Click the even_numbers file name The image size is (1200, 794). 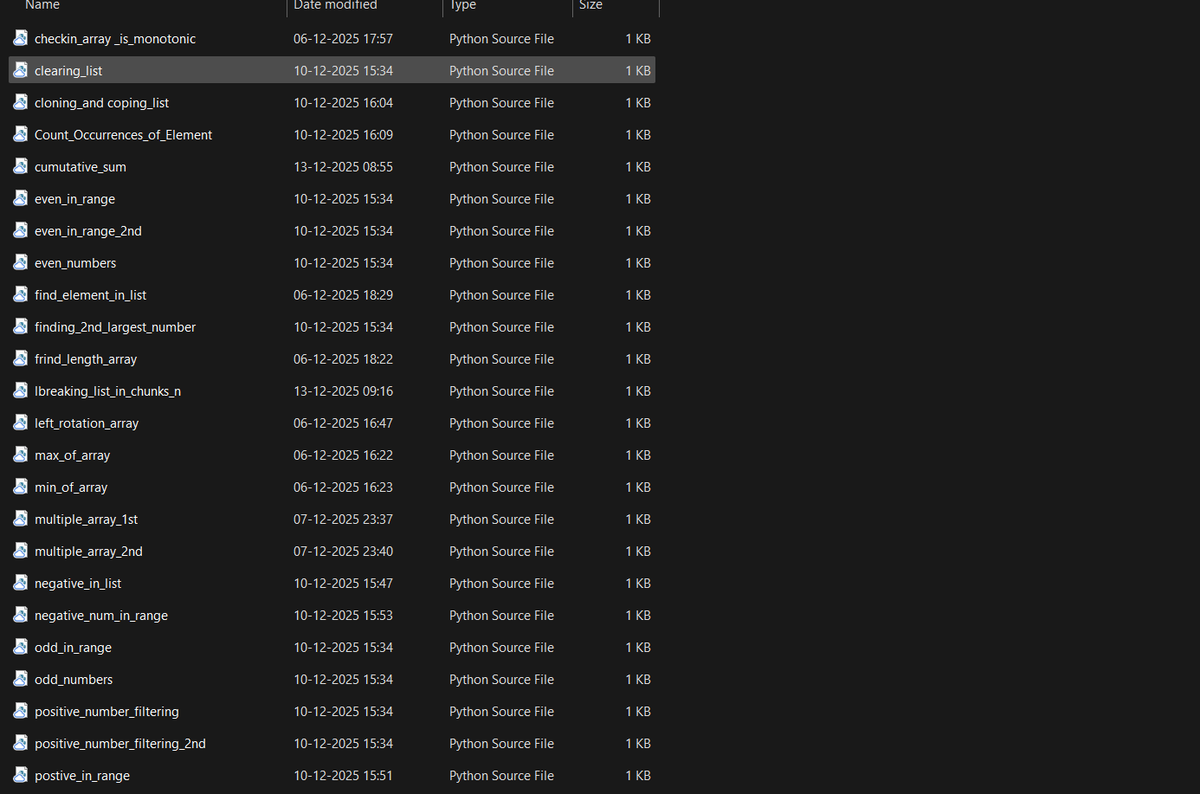click(x=75, y=263)
